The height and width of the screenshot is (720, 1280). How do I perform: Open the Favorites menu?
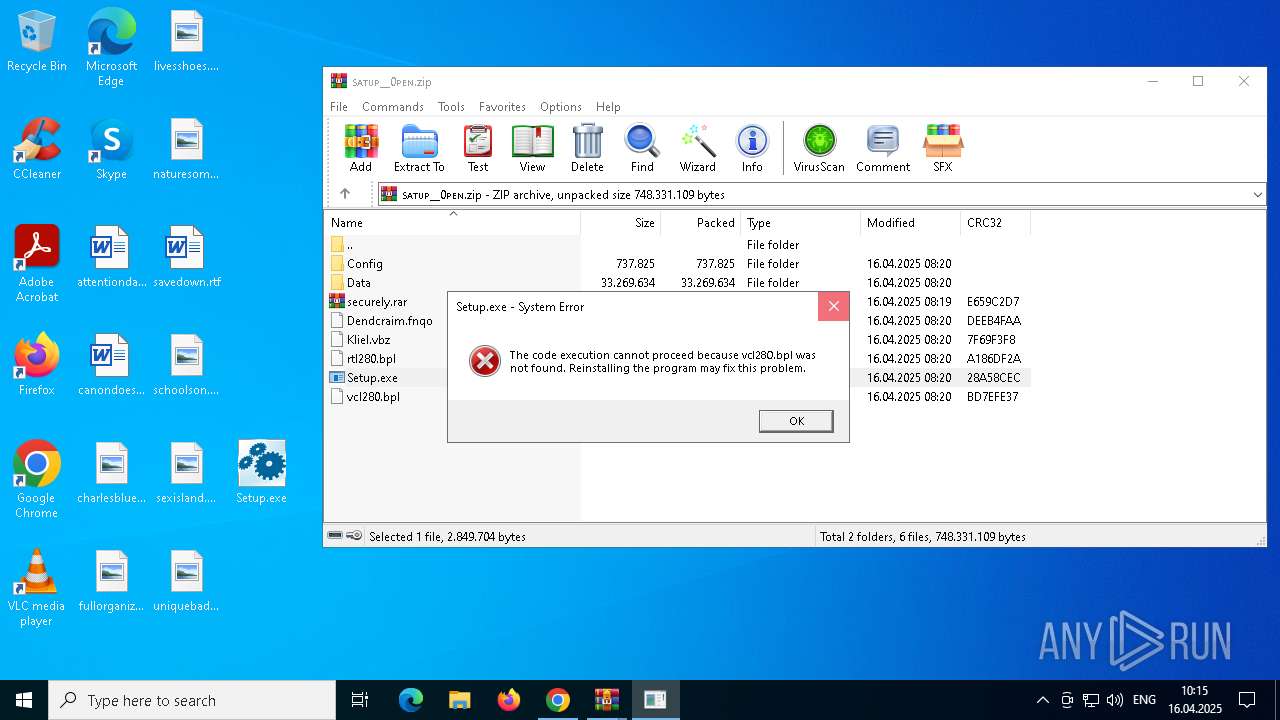502,107
